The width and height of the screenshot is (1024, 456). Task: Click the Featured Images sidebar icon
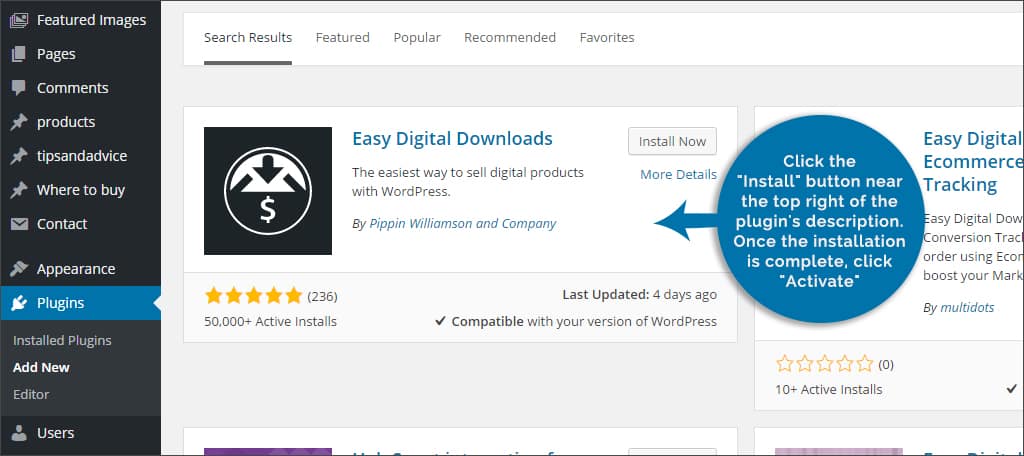point(19,20)
